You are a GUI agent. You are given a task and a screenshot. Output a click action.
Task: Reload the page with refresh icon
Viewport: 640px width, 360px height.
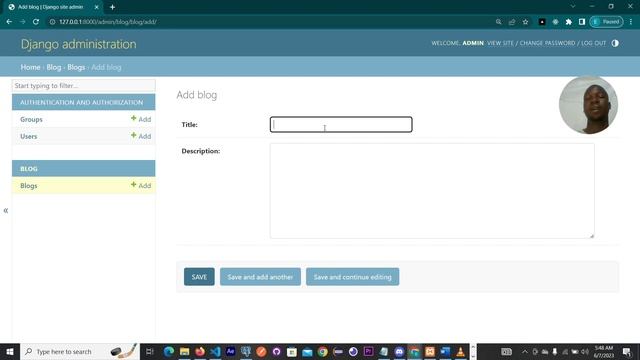click(36, 22)
